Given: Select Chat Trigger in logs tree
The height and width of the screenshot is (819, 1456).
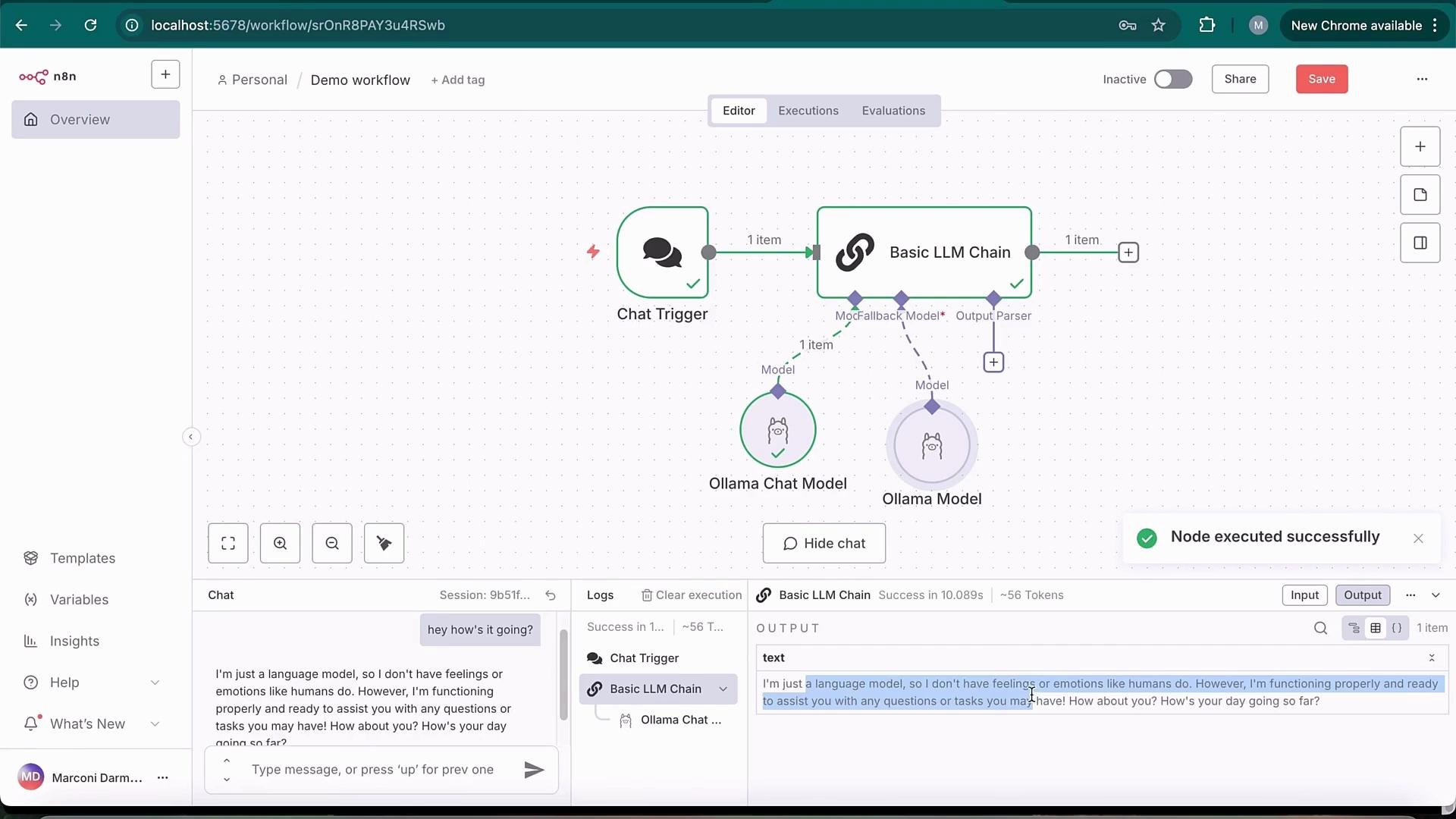Looking at the screenshot, I should pos(658,658).
